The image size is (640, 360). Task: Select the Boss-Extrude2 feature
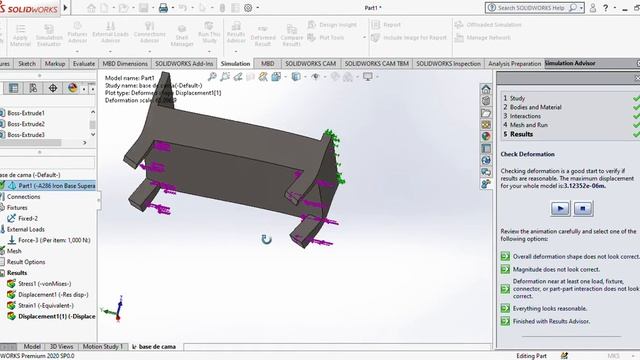point(26,124)
